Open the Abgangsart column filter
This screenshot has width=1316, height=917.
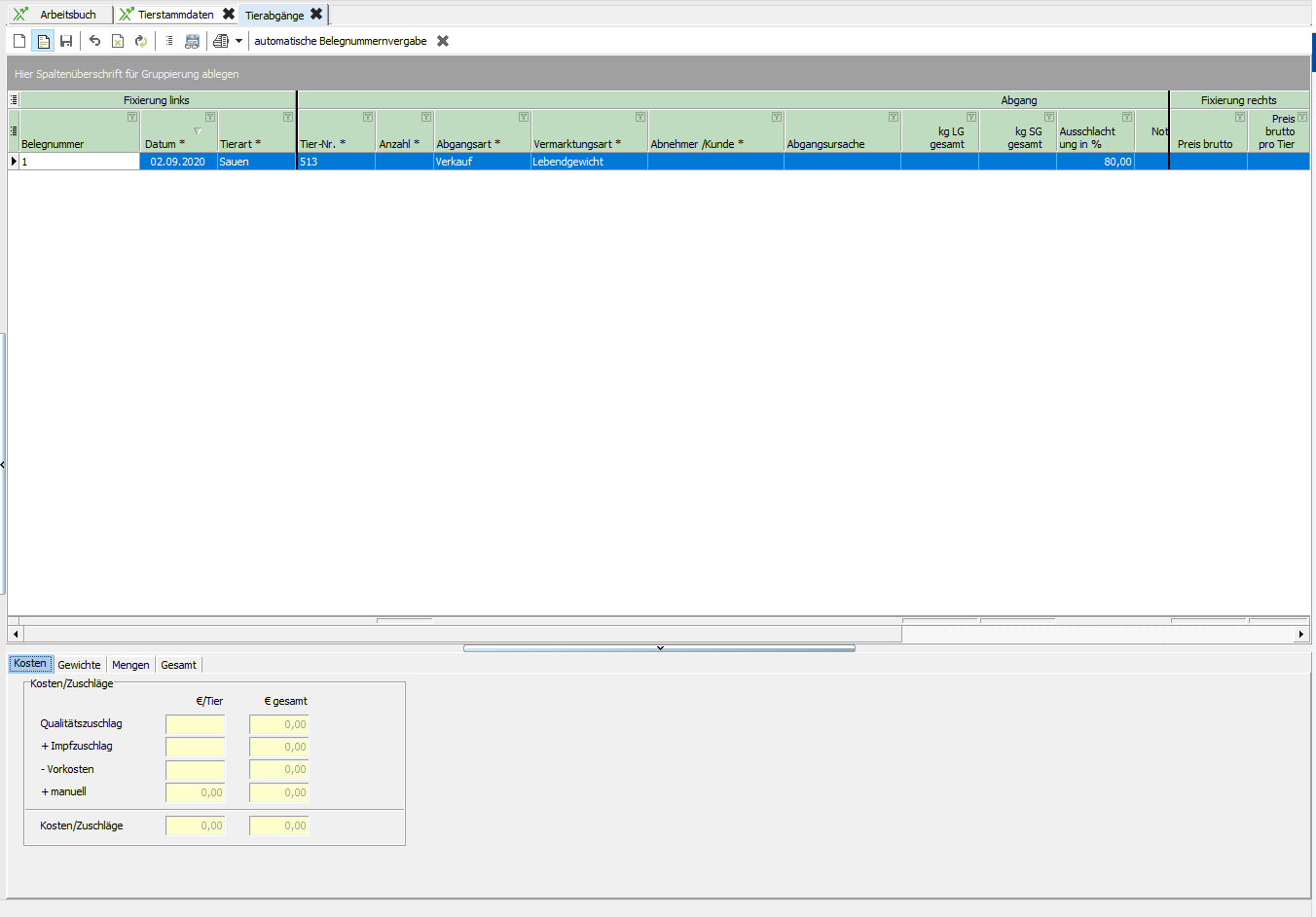[524, 117]
